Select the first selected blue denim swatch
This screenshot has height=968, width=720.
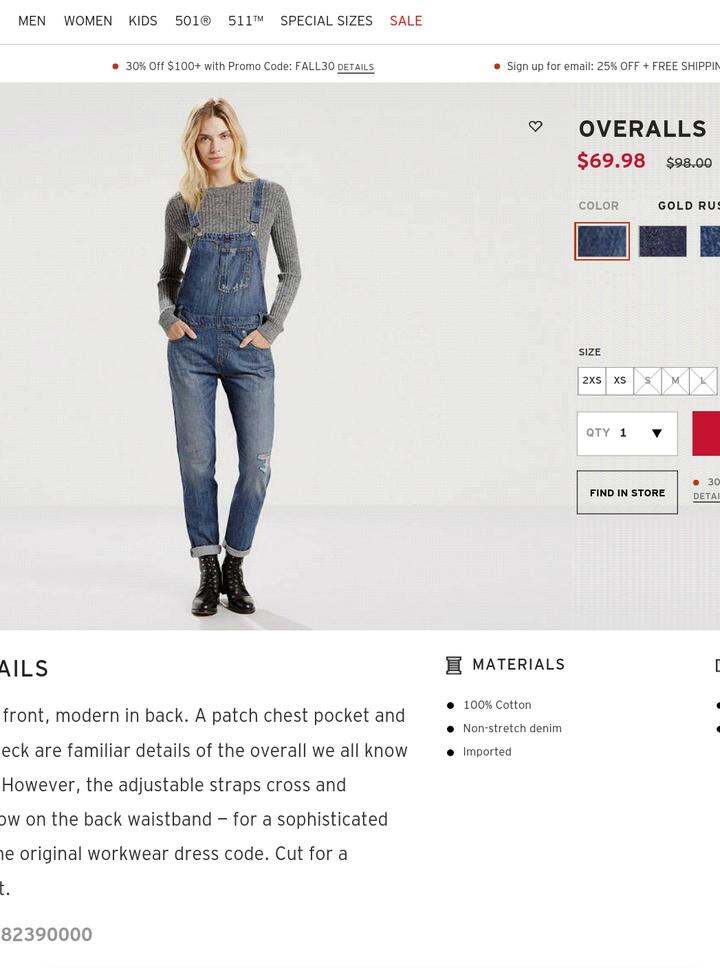[602, 241]
